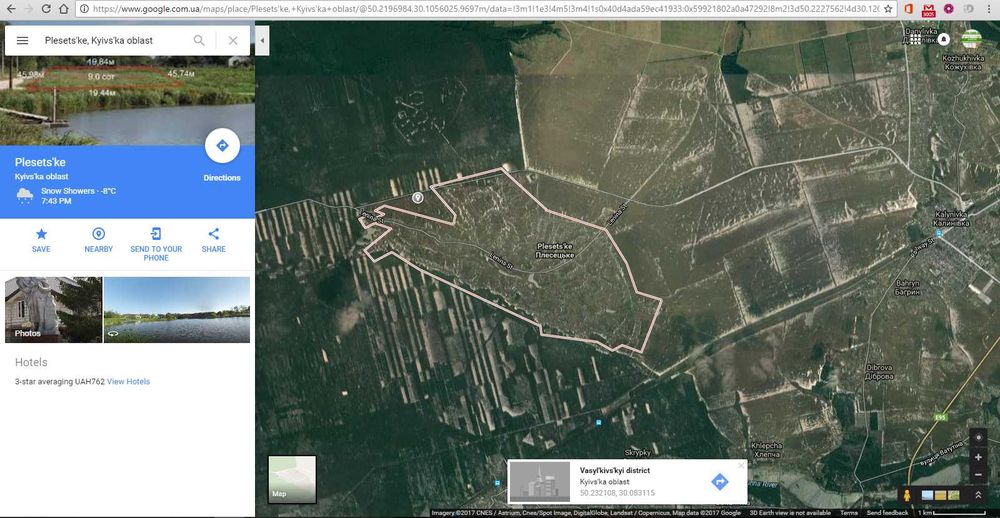Viewport: 1000px width, 518px height.
Task: Open the Photos thumbnail
Action: point(54,309)
